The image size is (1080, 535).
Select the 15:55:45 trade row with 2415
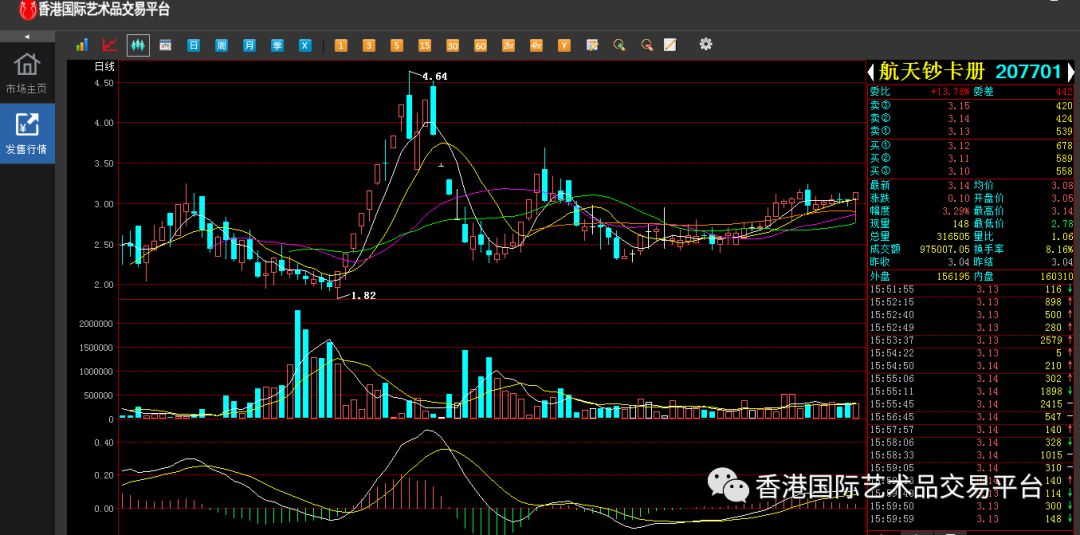pos(970,404)
